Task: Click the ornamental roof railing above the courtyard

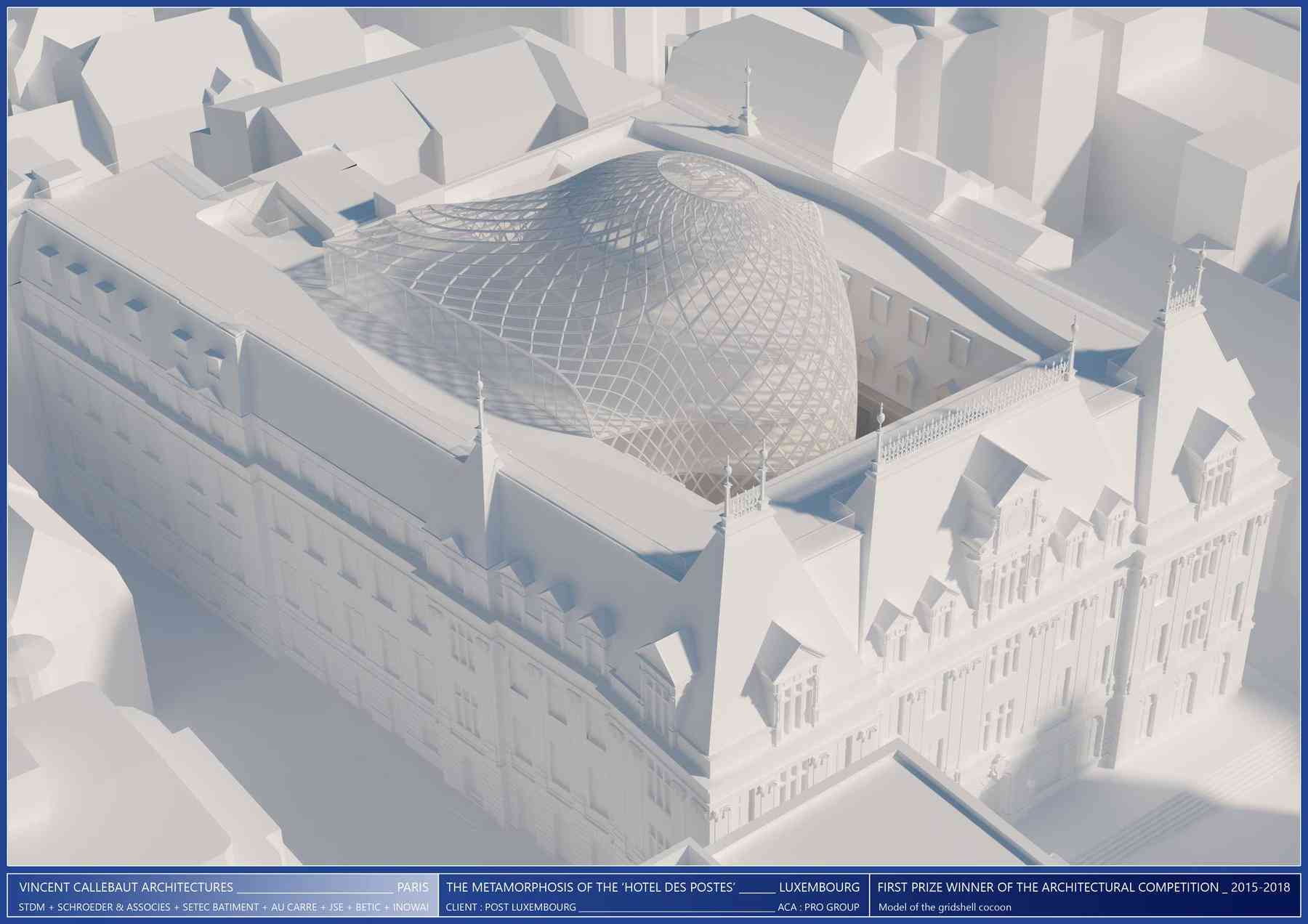Action: (974, 407)
